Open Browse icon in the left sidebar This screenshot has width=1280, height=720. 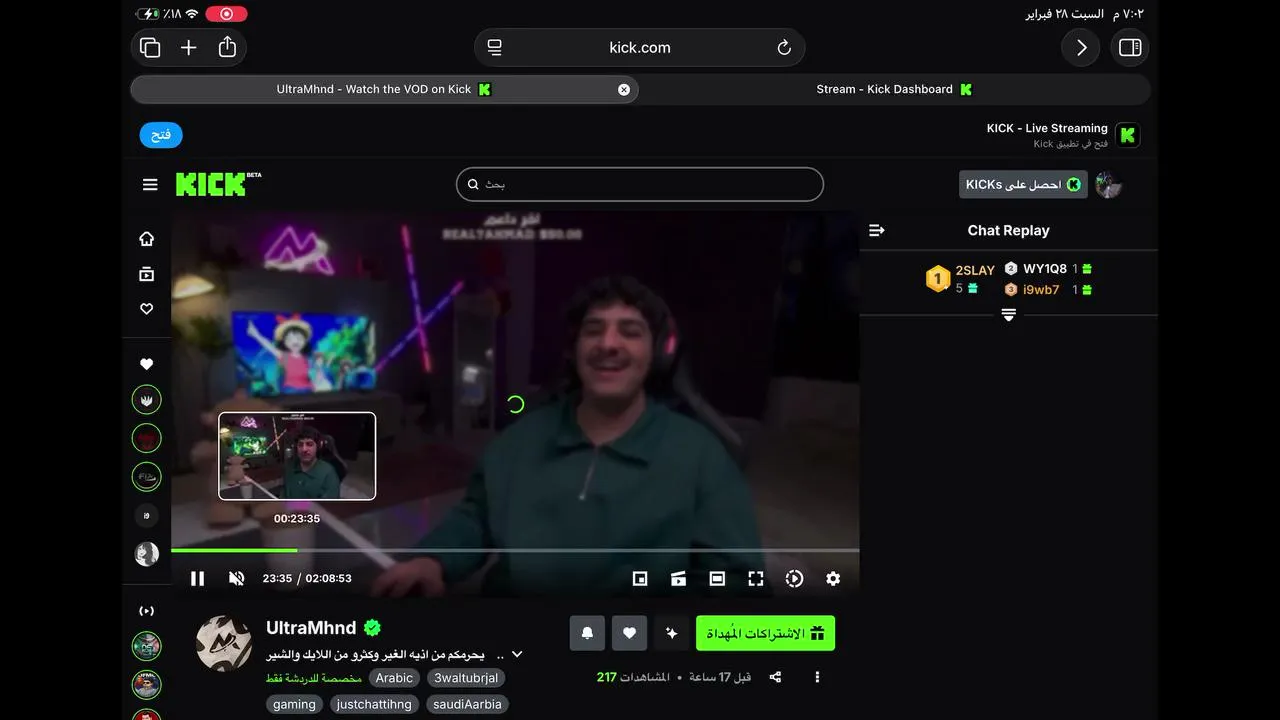click(x=147, y=274)
